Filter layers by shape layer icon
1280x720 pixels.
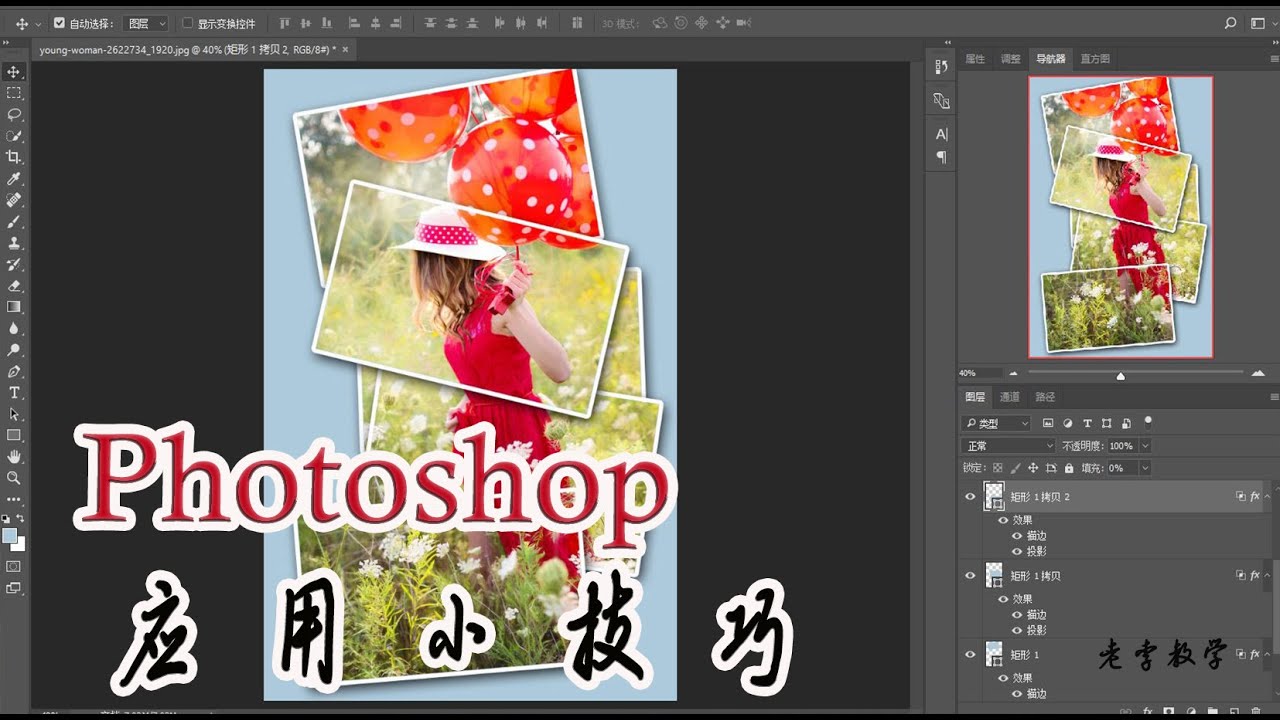point(1107,424)
